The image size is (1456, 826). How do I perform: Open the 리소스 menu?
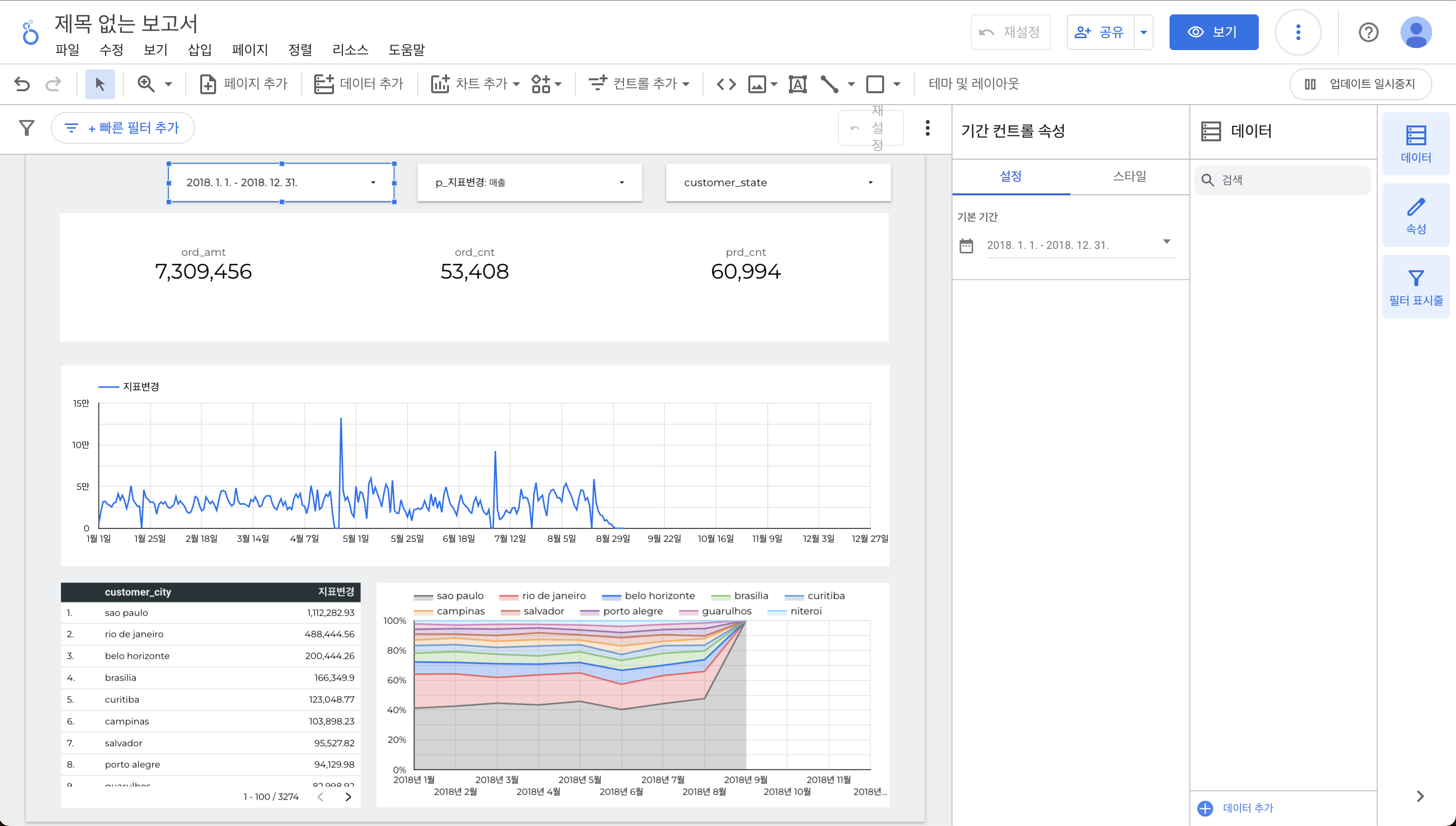pyautogui.click(x=350, y=50)
